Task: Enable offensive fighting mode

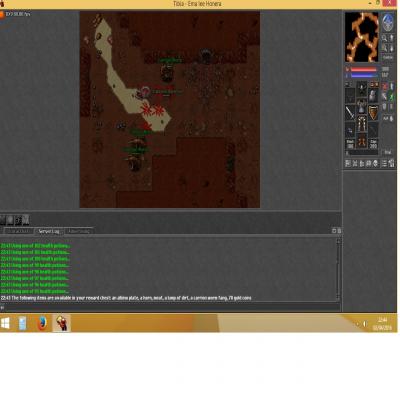Action: click(x=384, y=86)
